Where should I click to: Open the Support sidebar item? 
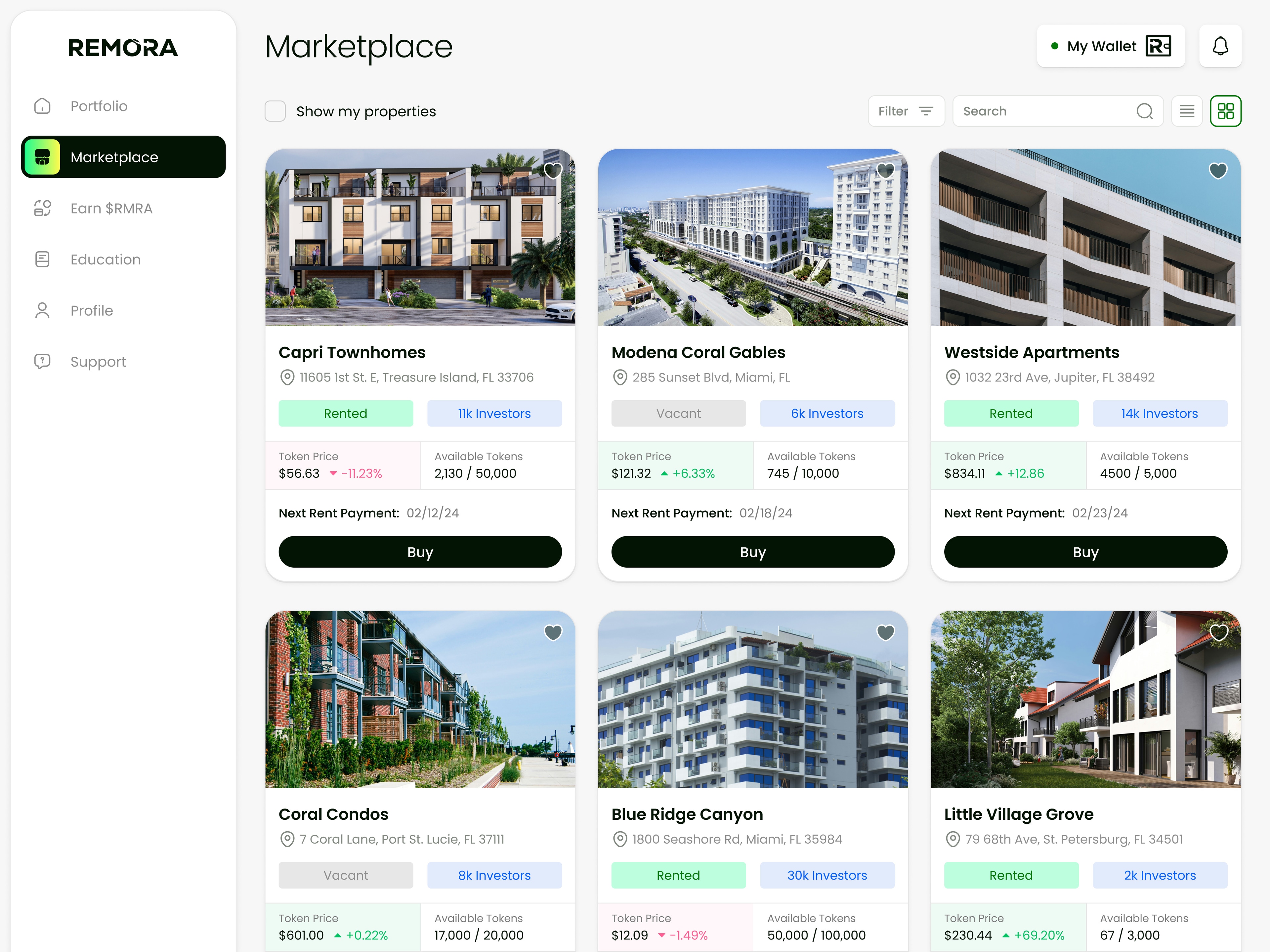coord(123,362)
